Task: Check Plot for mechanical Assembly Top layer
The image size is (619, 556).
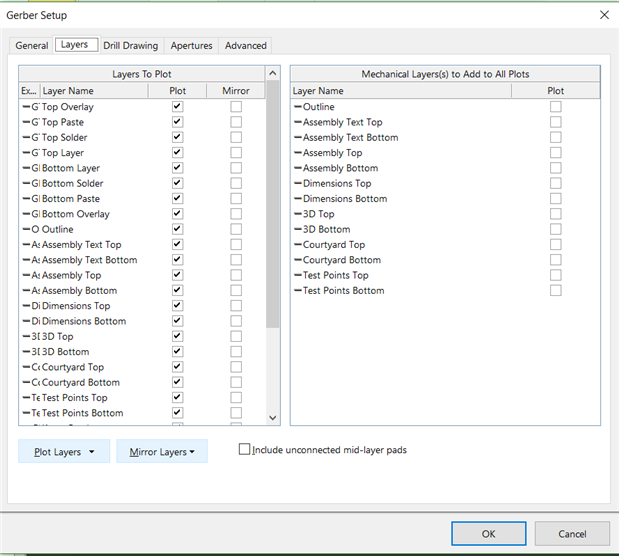Action: [555, 153]
